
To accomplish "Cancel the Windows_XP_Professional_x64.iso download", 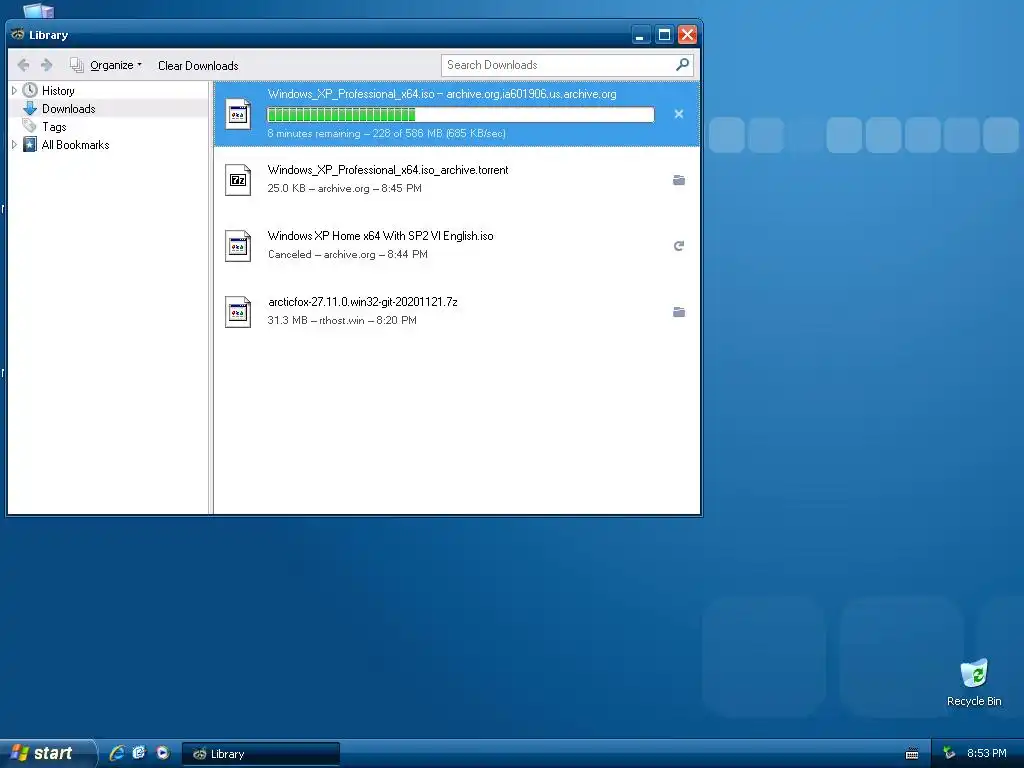I will pos(679,114).
